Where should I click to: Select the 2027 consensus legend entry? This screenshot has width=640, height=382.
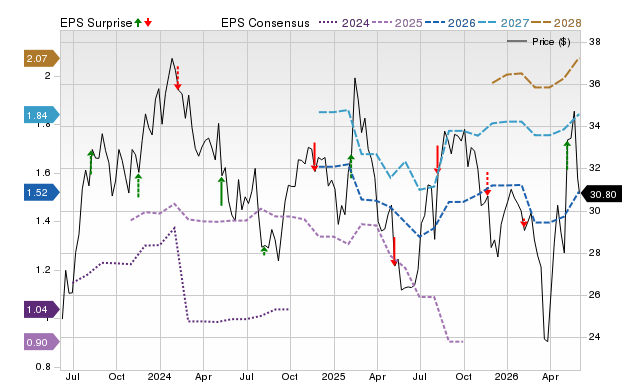(x=503, y=23)
